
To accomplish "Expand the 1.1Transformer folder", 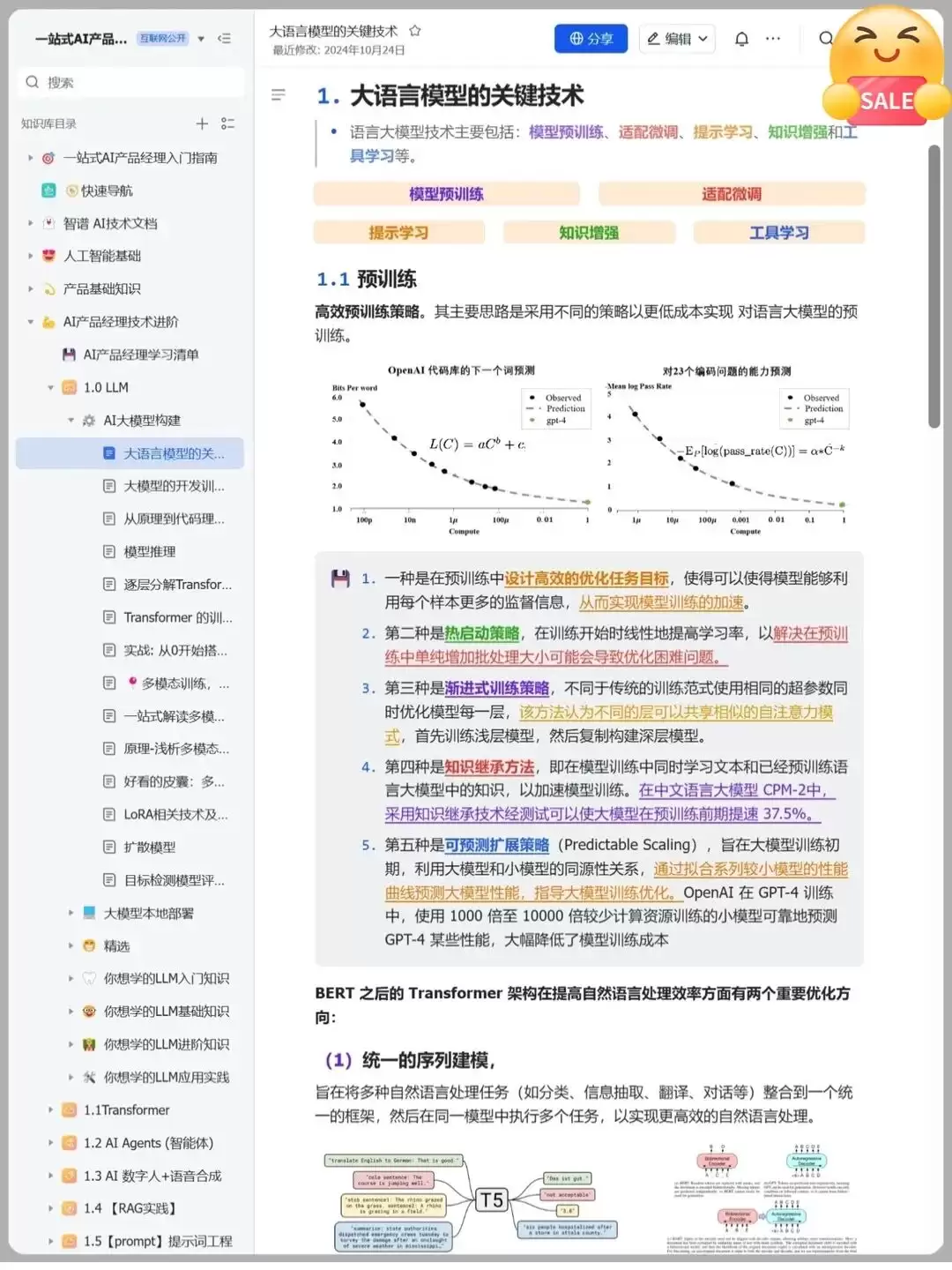I will point(50,1110).
